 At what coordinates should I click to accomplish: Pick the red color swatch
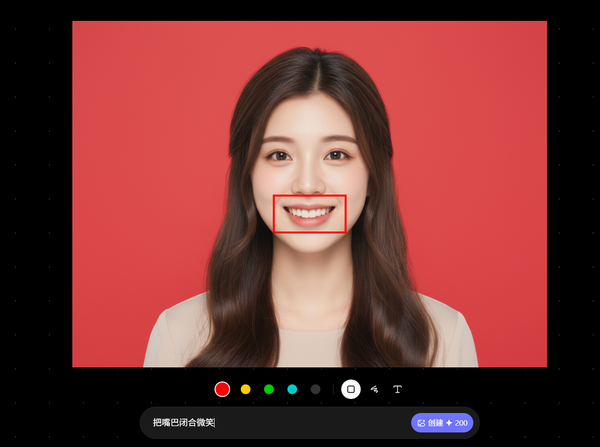[222, 389]
